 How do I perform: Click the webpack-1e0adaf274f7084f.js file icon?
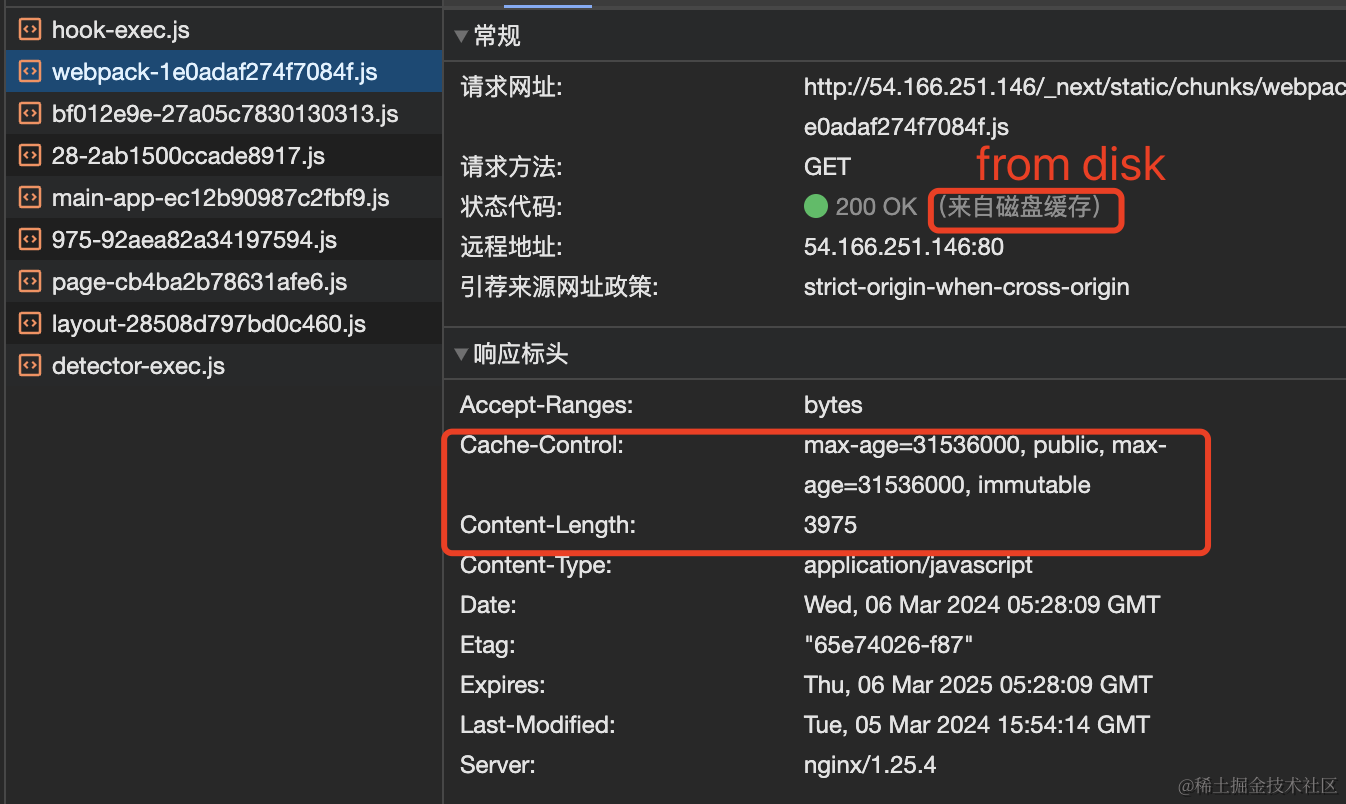click(30, 72)
